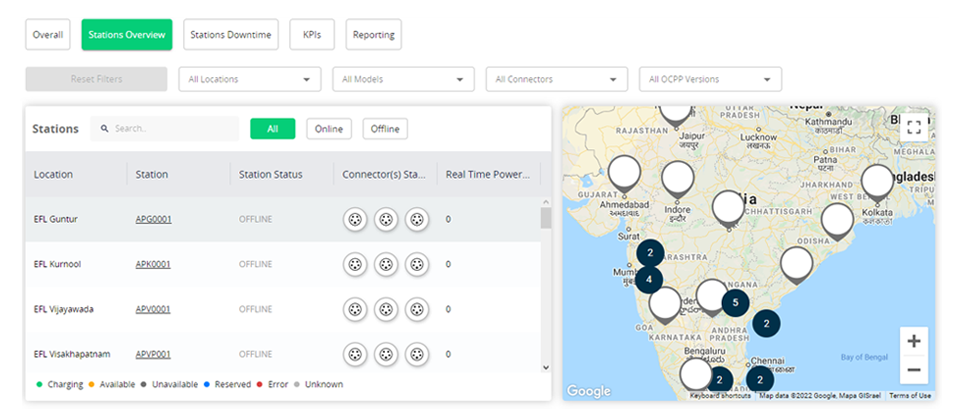Open station link APG0001
Viewport: 960px width, 420px height.
tap(153, 219)
